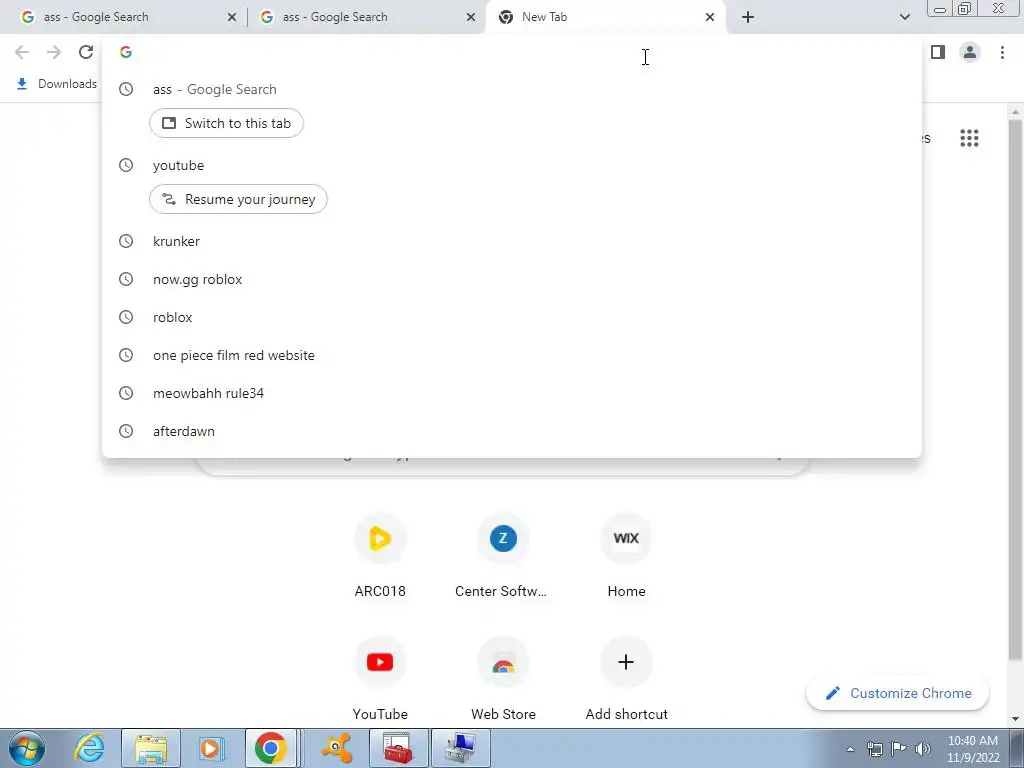
Task: Click the volume tray icon
Action: tap(923, 749)
